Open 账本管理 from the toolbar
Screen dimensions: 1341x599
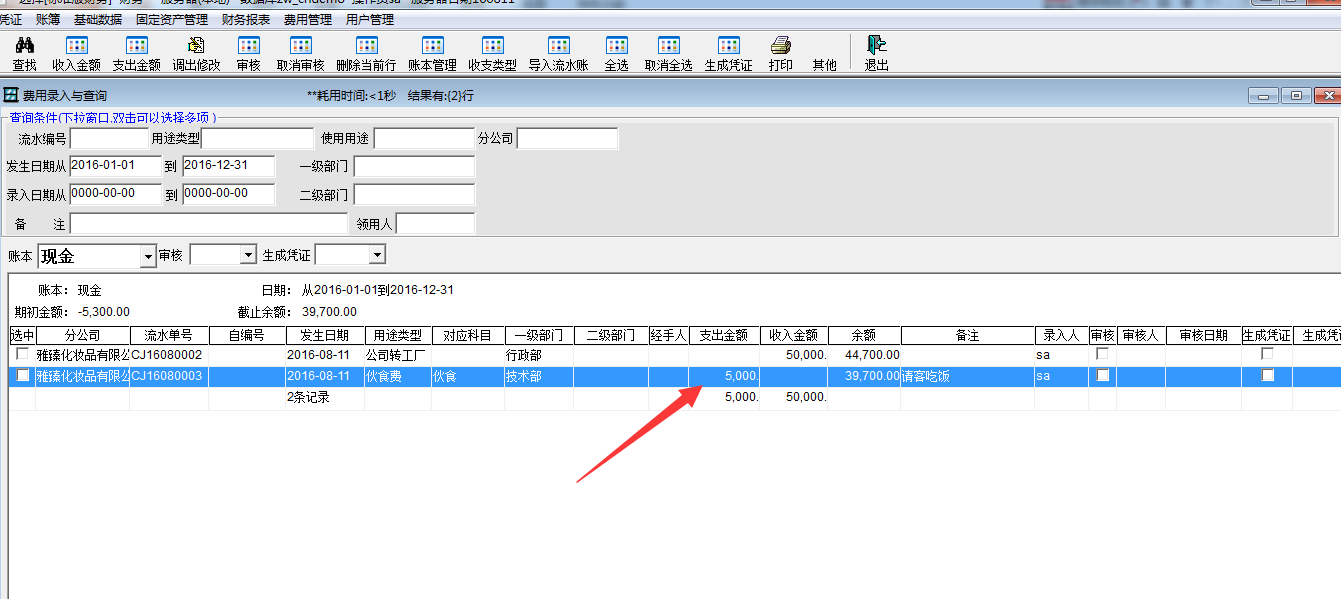coord(432,47)
